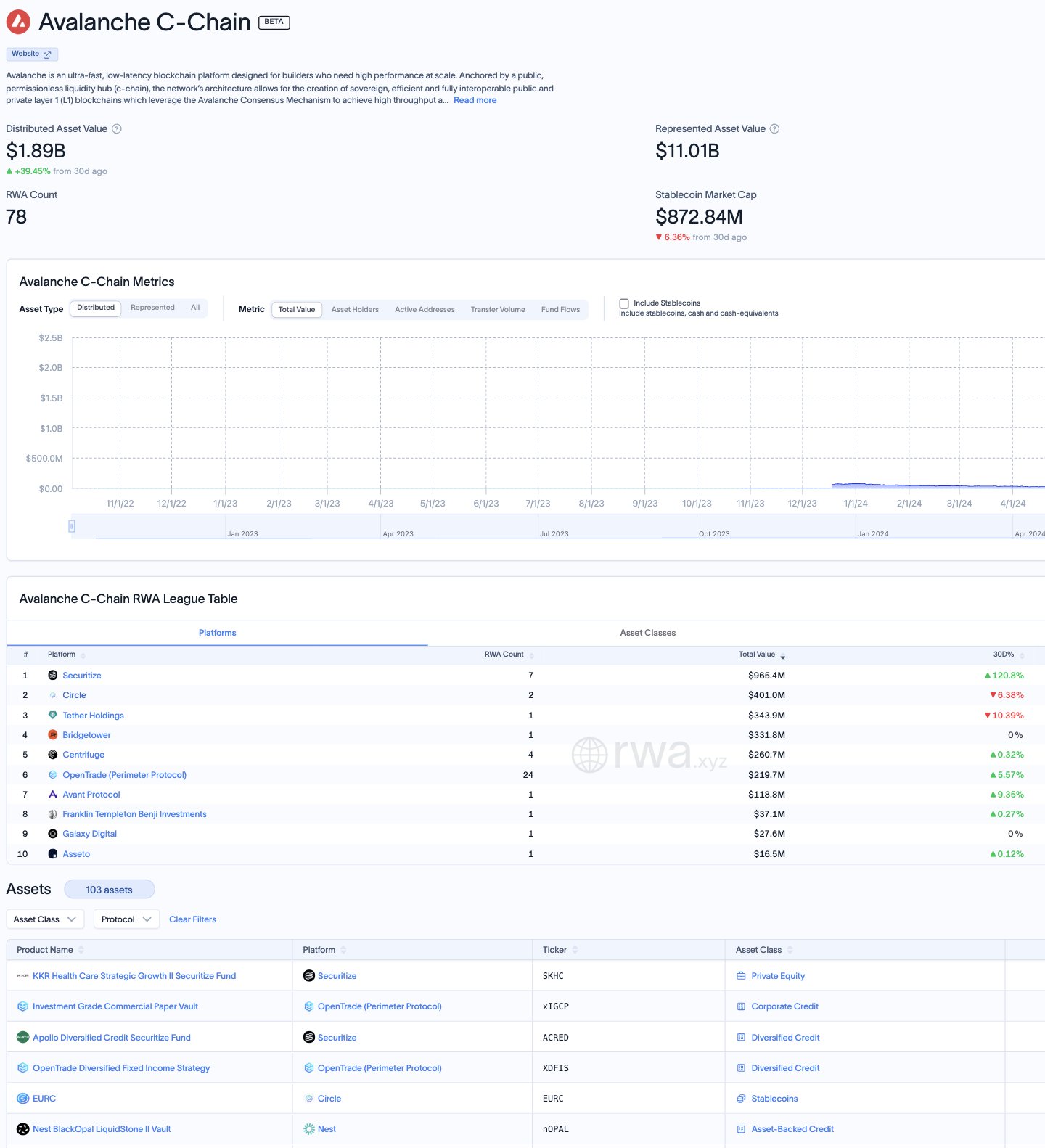The height and width of the screenshot is (1148, 1045).
Task: Choose Total Value metric
Action: (x=297, y=310)
